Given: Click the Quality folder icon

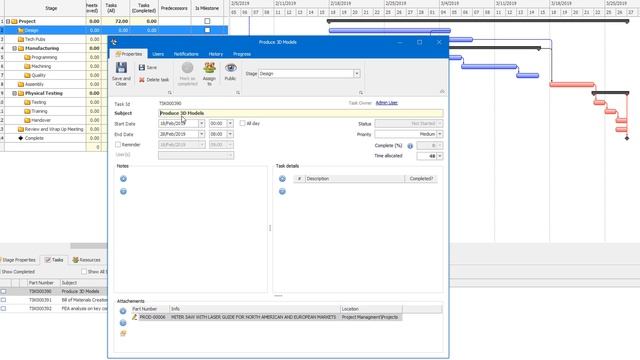Looking at the screenshot, I should coord(27,75).
